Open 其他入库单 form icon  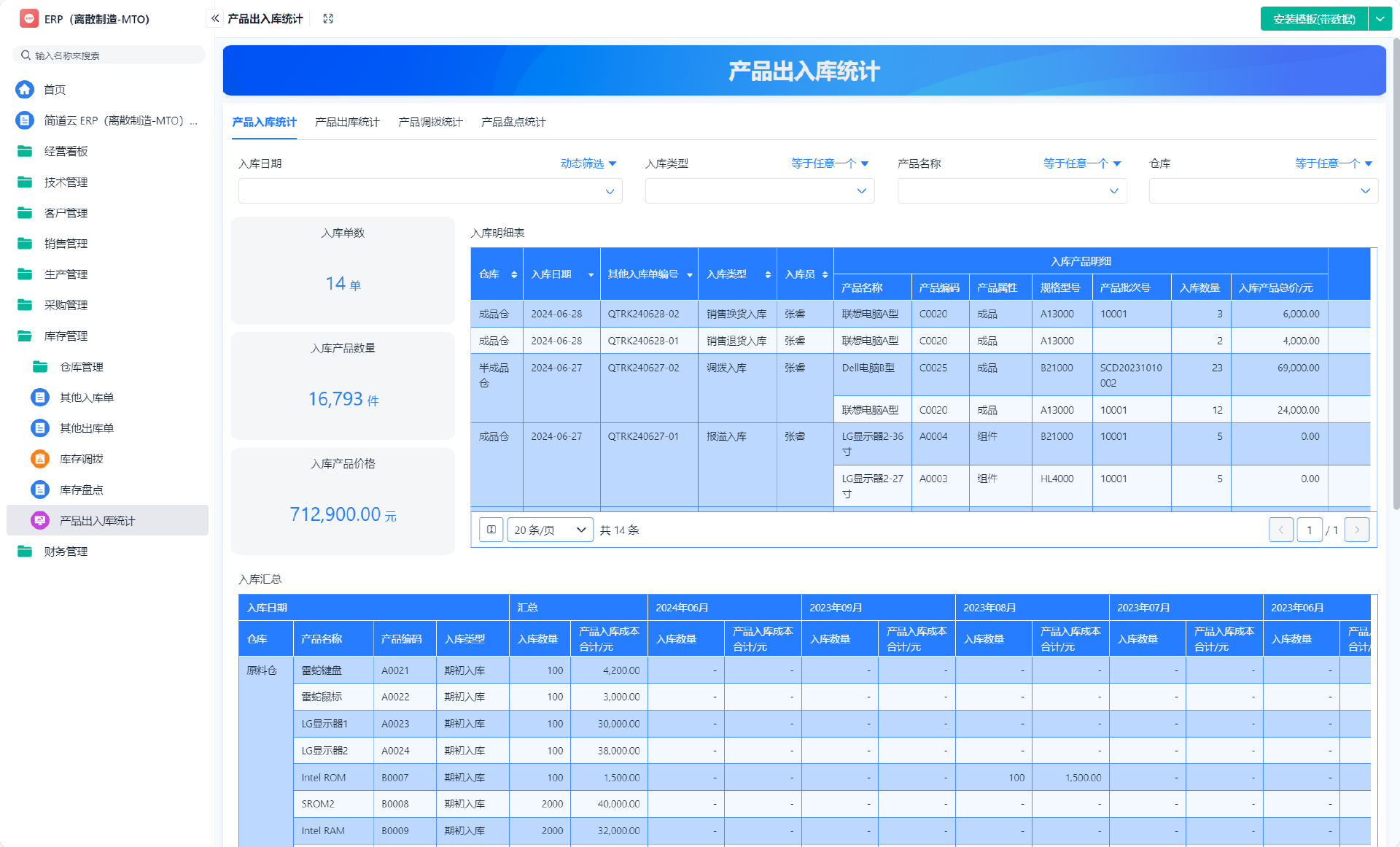[x=40, y=398]
